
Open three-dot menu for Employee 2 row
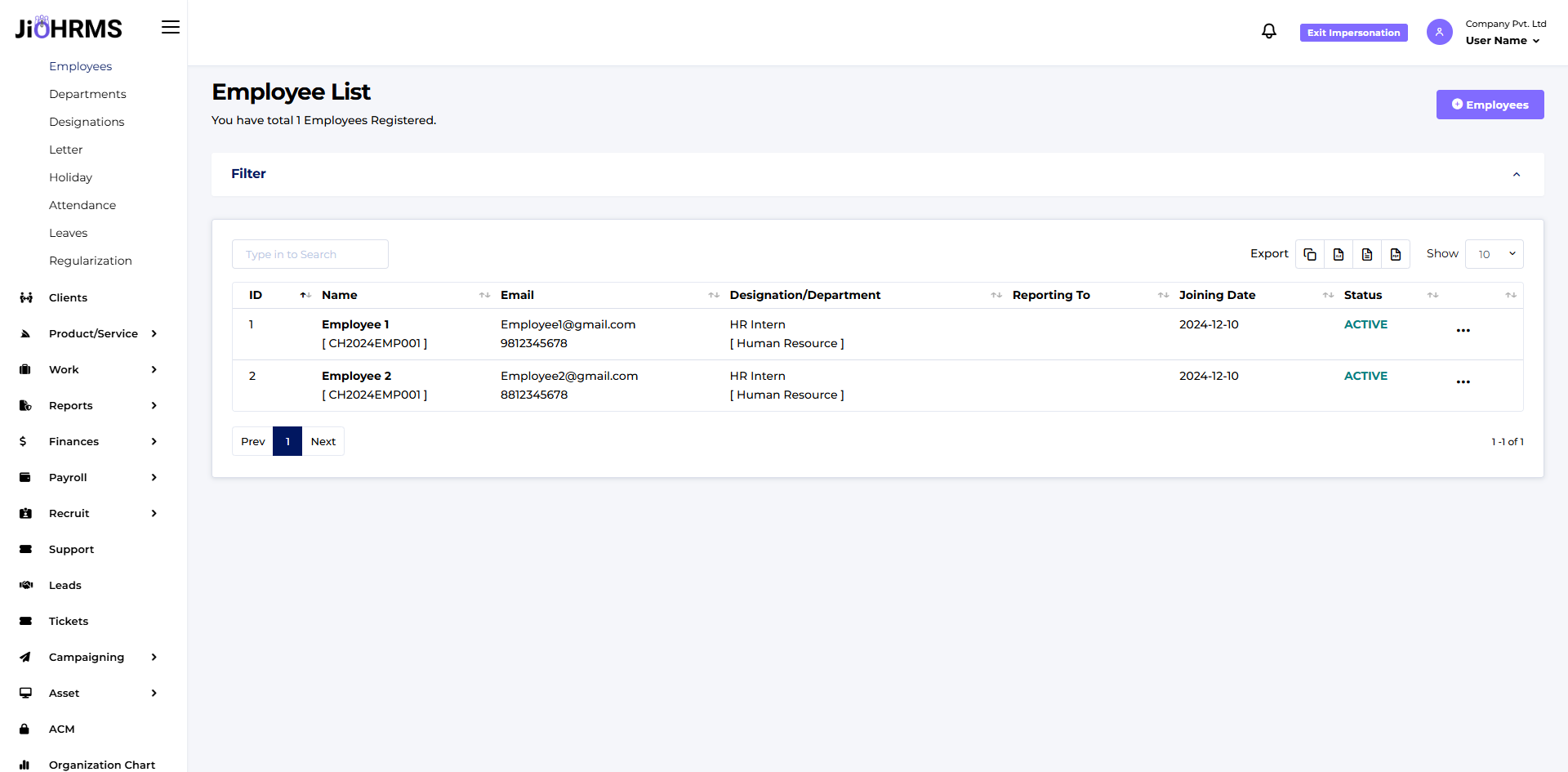point(1463,382)
